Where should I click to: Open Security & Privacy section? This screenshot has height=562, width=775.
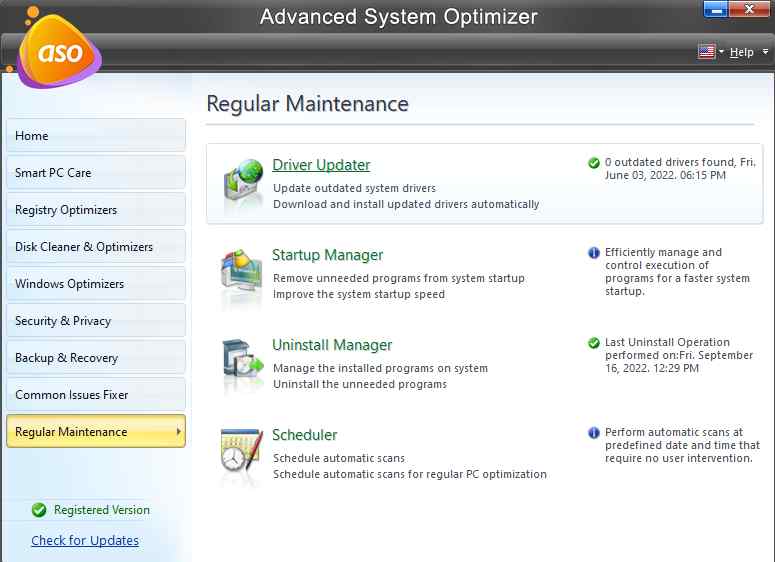(96, 321)
